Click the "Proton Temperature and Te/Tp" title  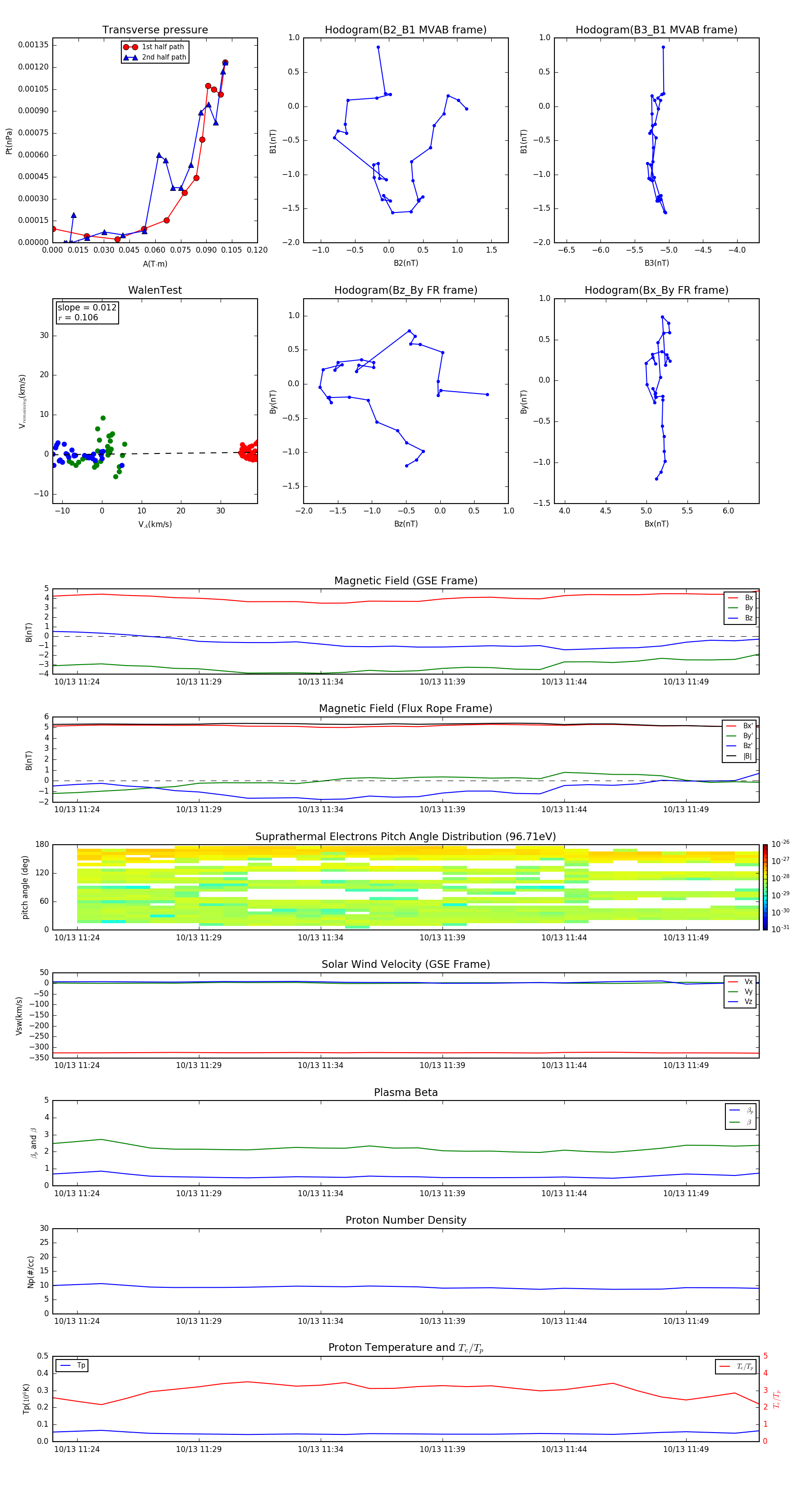tap(406, 1347)
